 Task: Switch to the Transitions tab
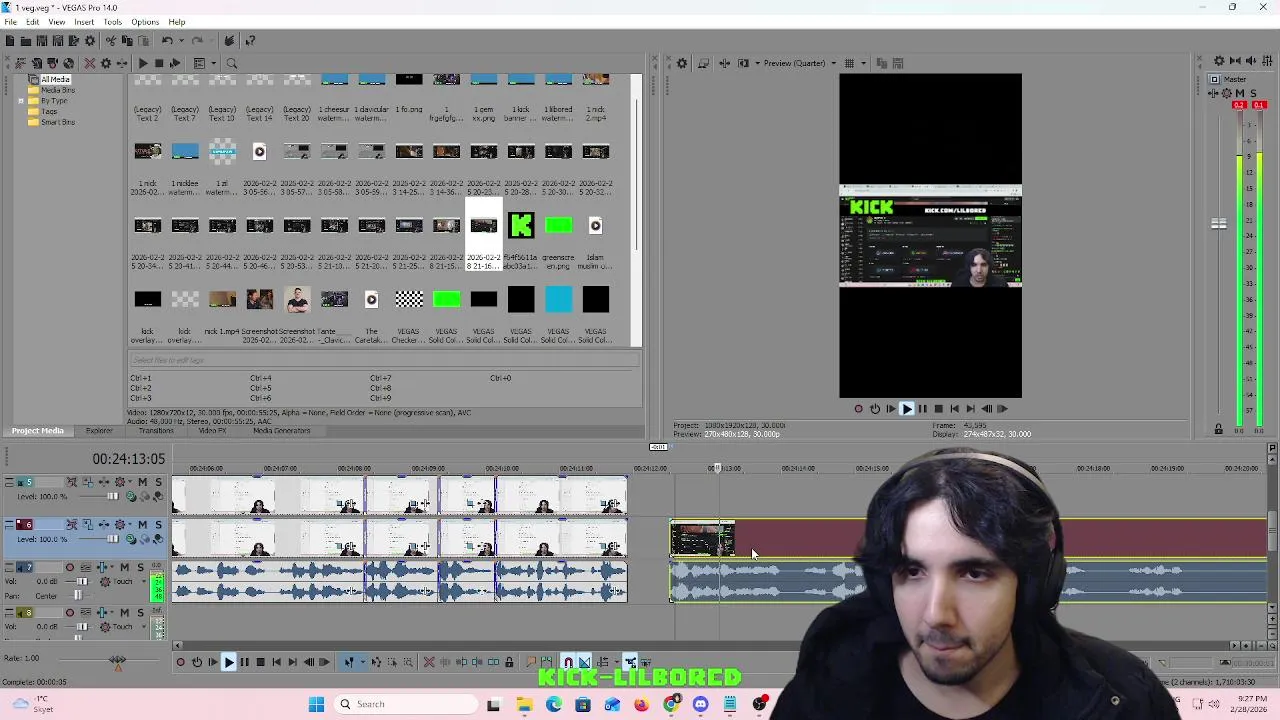coord(156,431)
